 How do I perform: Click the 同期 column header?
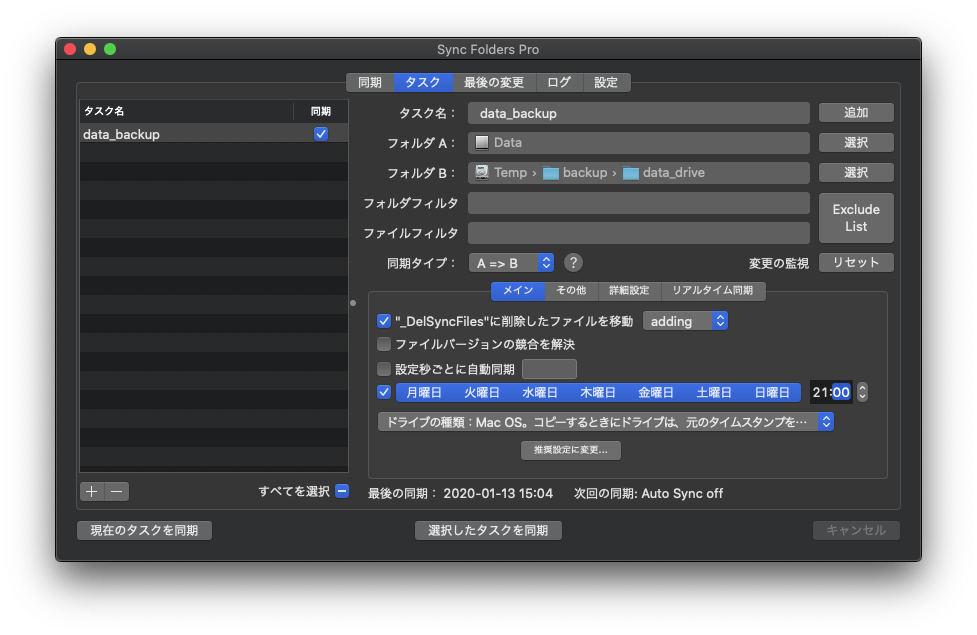point(321,111)
